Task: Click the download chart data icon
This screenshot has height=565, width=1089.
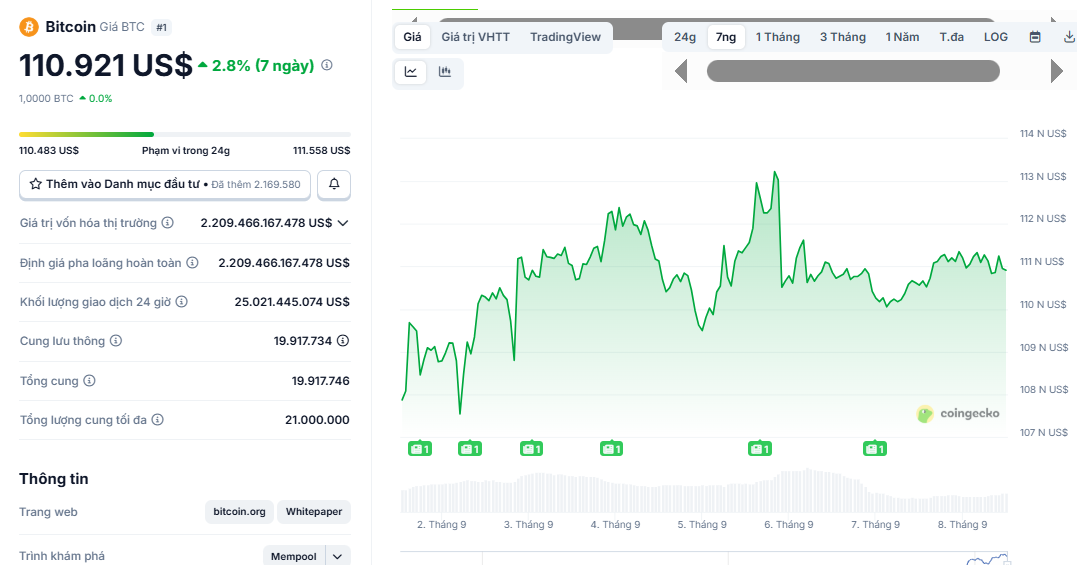Action: pos(1070,37)
